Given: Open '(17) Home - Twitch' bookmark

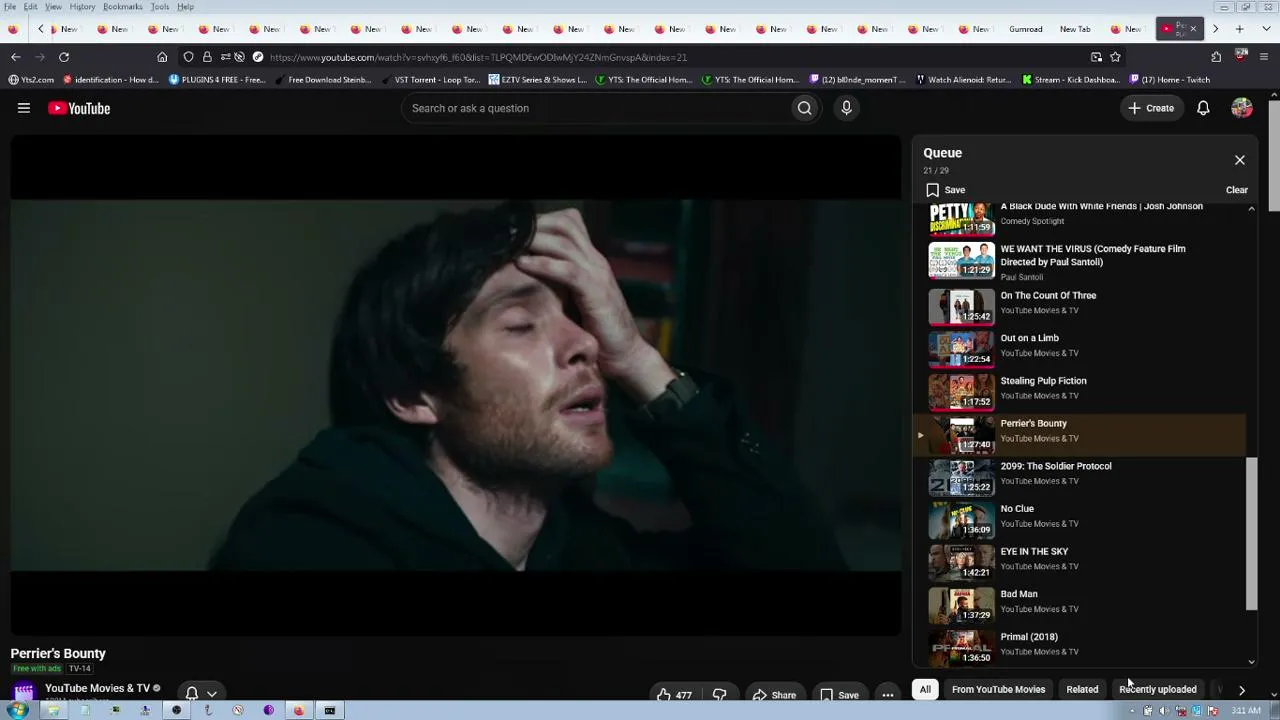Looking at the screenshot, I should coord(1170,80).
